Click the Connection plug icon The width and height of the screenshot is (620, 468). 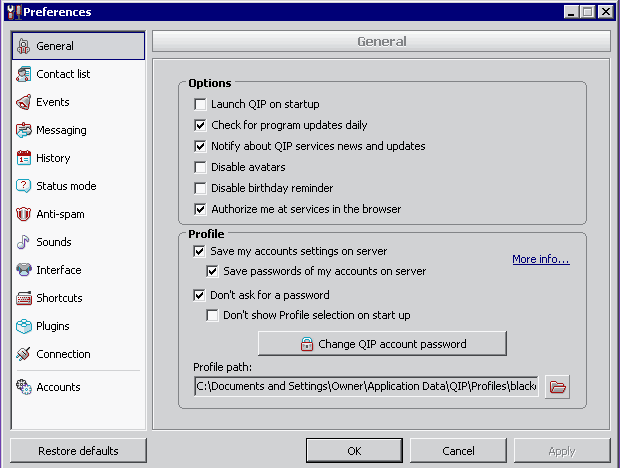pos(23,354)
